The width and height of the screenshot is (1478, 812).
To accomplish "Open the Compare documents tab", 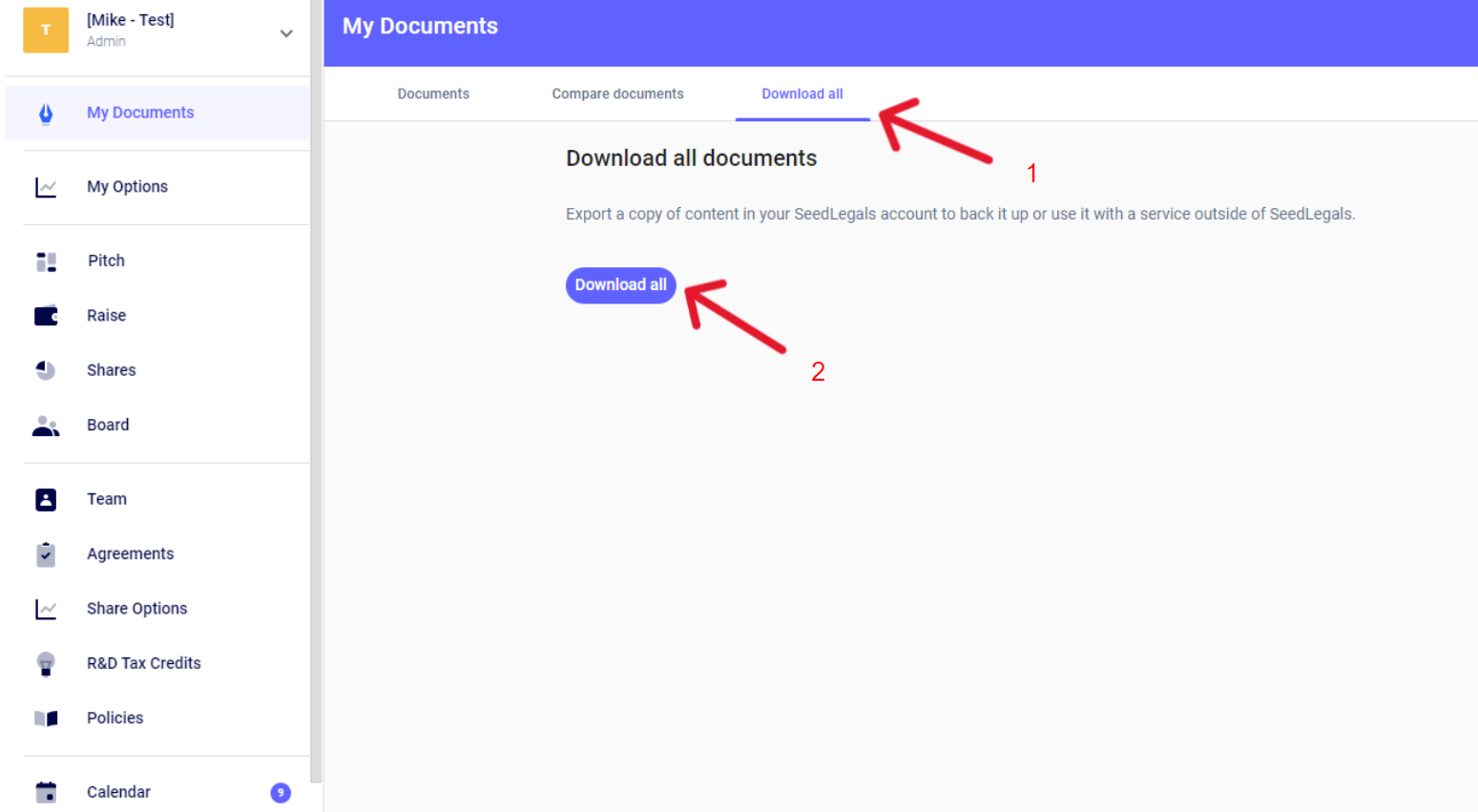I will coord(617,94).
